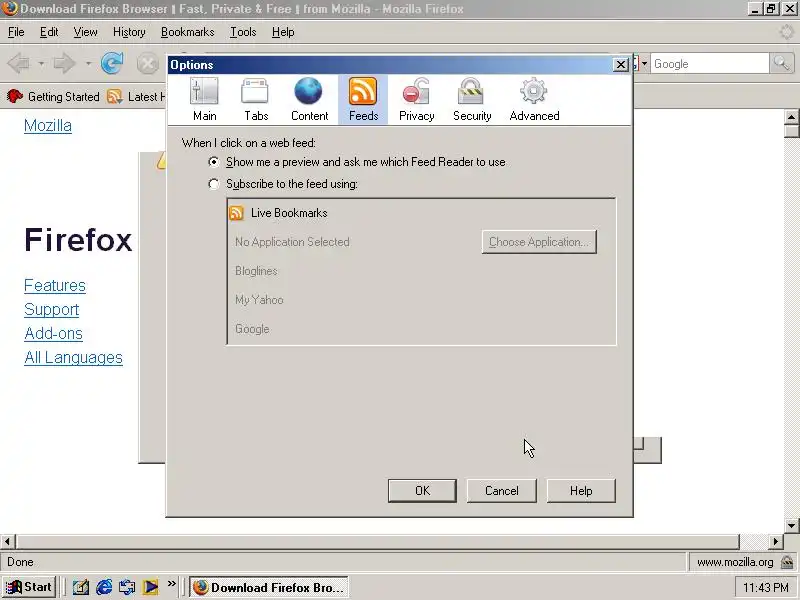
Task: Open the Tools menu
Action: coord(243,32)
